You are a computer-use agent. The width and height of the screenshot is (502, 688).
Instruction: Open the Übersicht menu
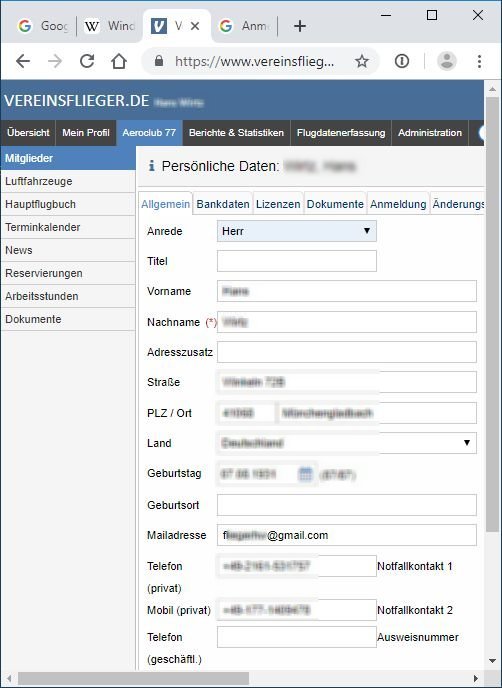[x=28, y=133]
